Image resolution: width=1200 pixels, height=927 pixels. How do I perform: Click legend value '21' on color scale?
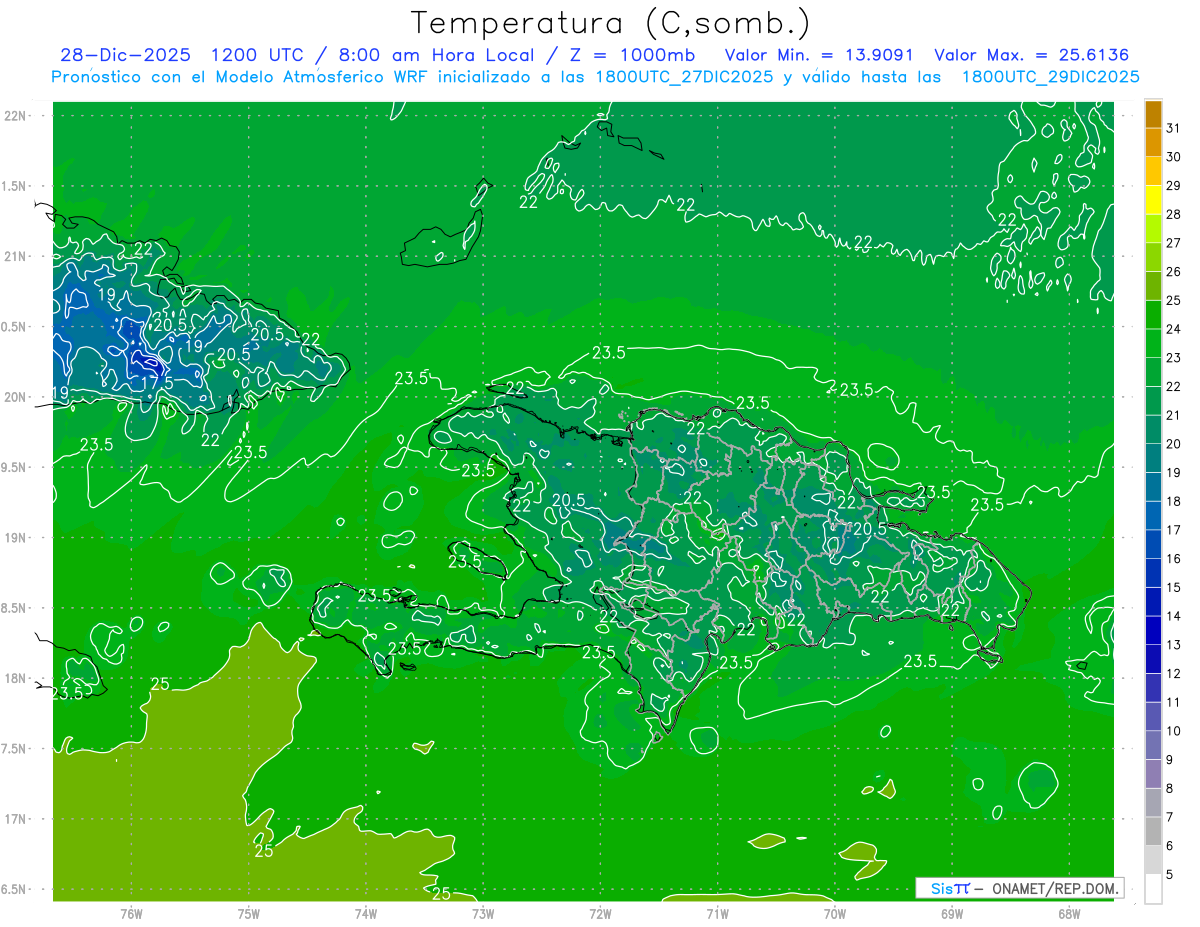(1173, 415)
